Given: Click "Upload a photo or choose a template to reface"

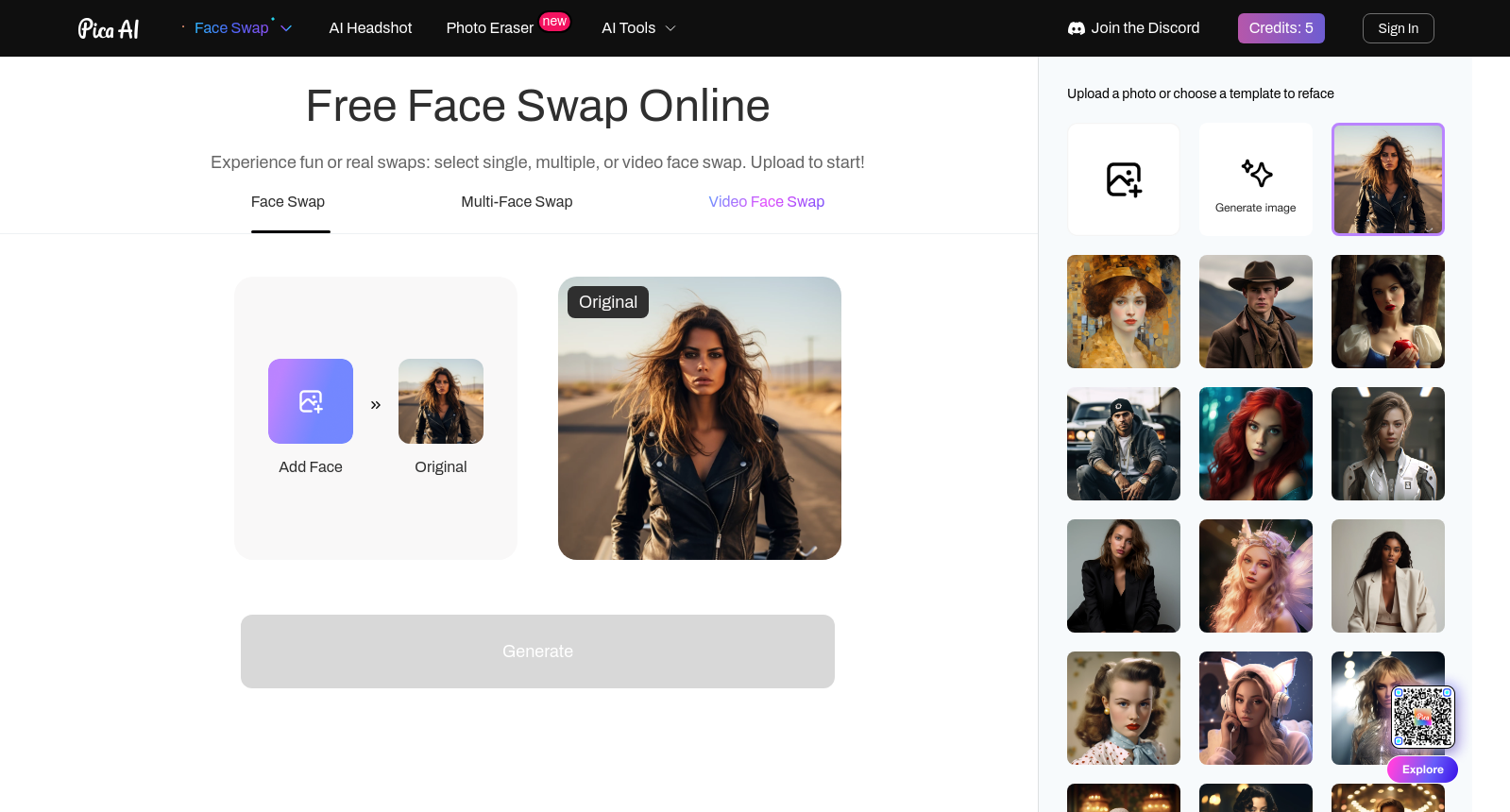Looking at the screenshot, I should (x=1200, y=93).
